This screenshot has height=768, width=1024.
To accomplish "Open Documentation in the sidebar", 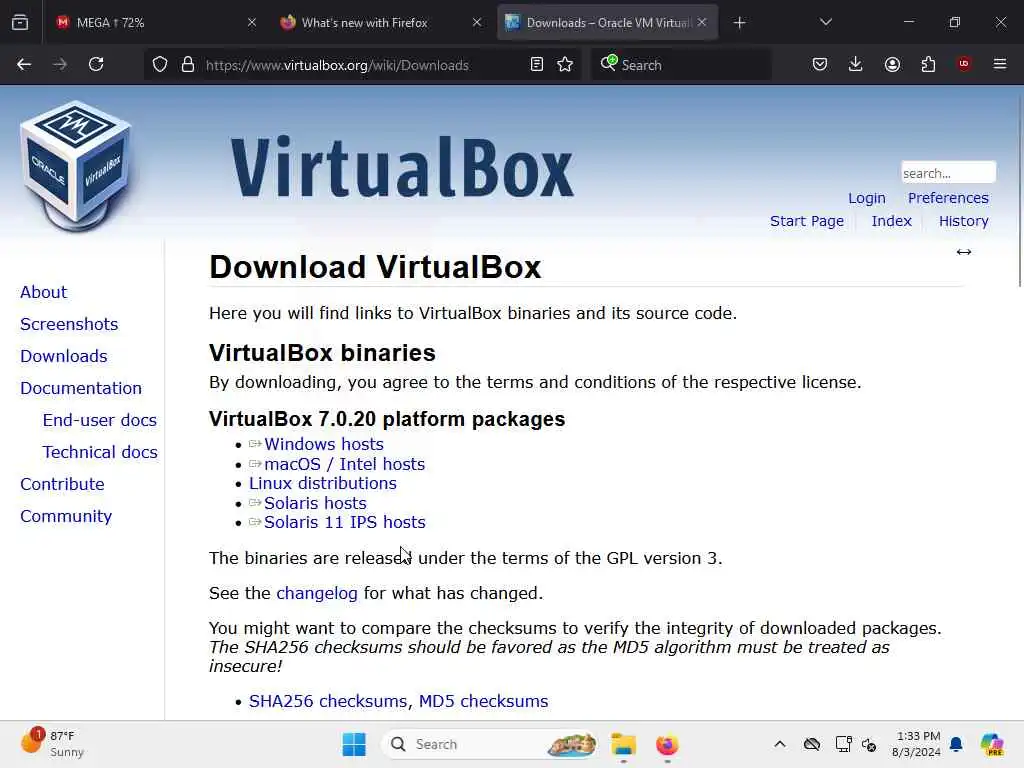I will (81, 388).
